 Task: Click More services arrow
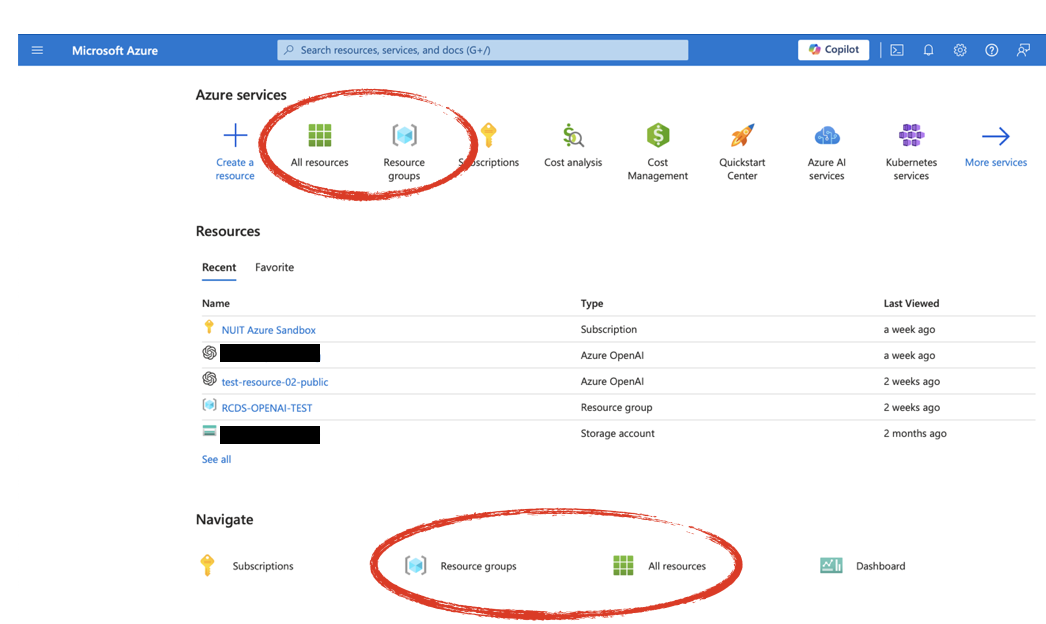(995, 137)
